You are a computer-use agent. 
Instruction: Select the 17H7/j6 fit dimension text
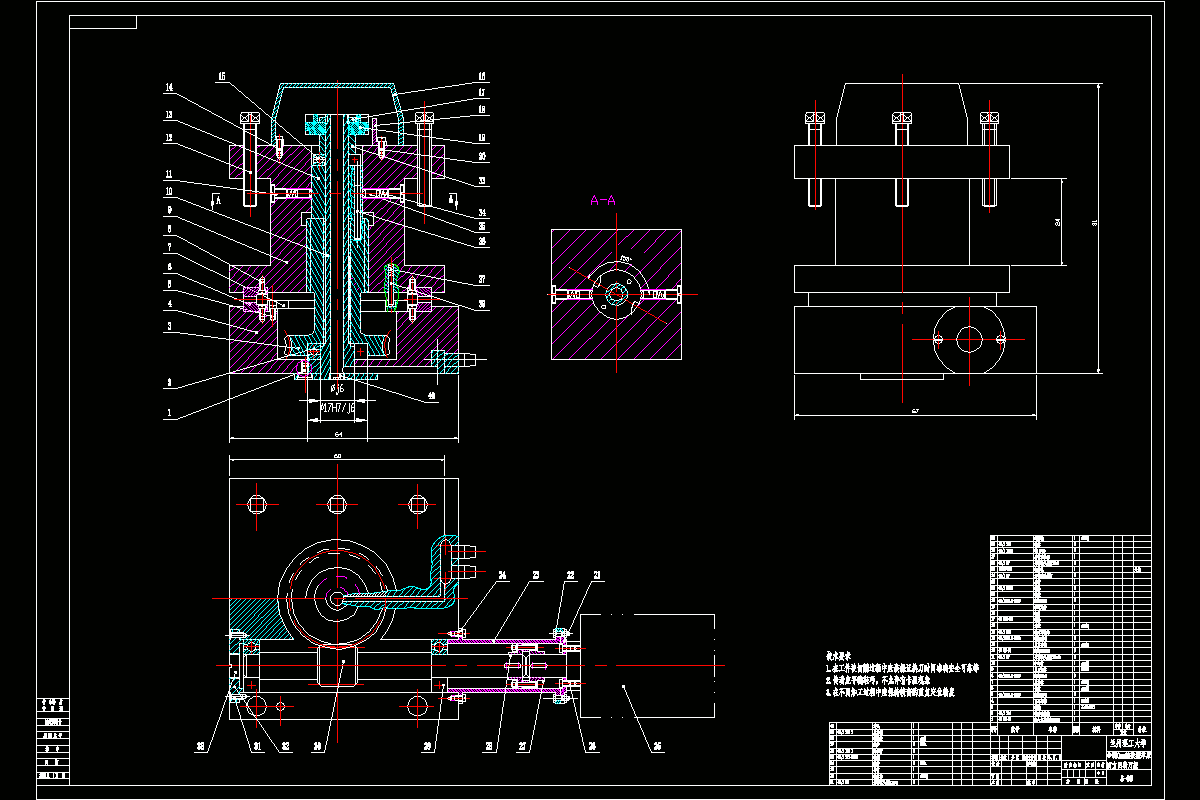coord(338,408)
